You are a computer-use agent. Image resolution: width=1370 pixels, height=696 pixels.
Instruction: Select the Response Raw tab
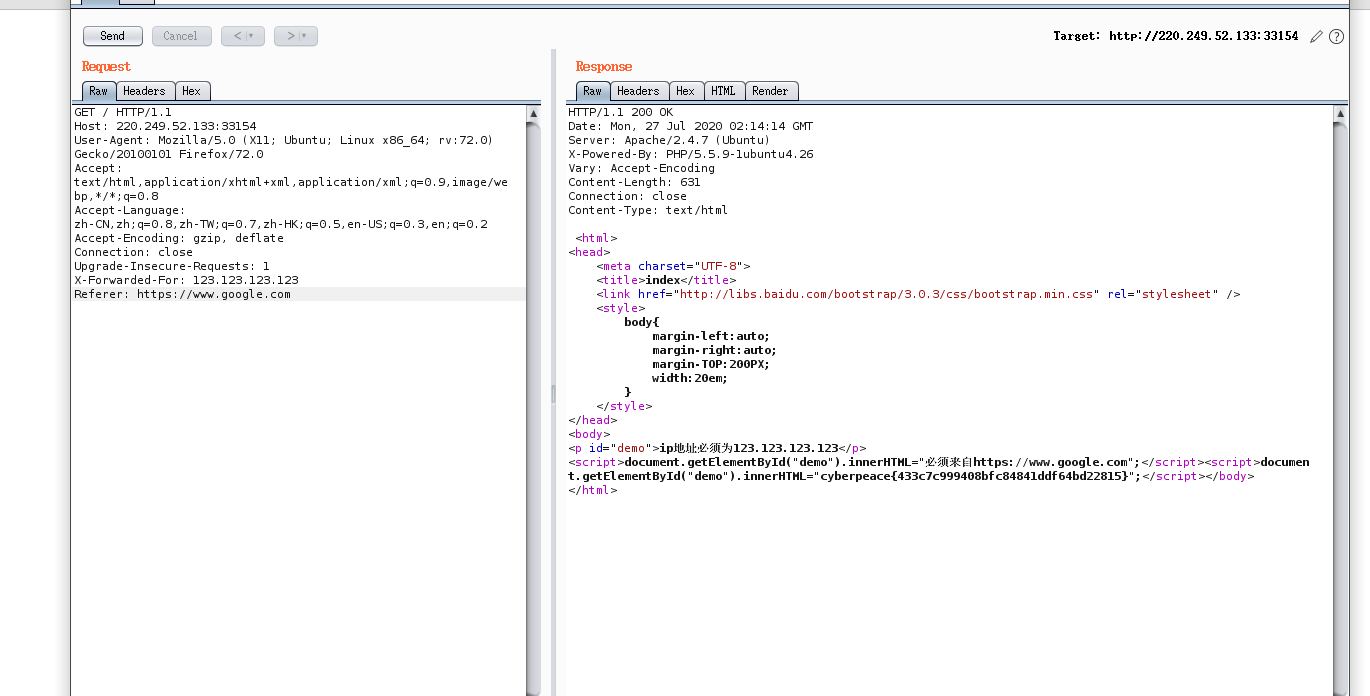tap(592, 91)
